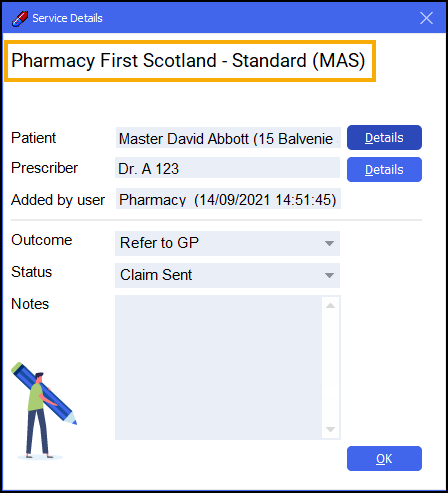Select the Refer to GP outcome field
The image size is (448, 493).
227,243
